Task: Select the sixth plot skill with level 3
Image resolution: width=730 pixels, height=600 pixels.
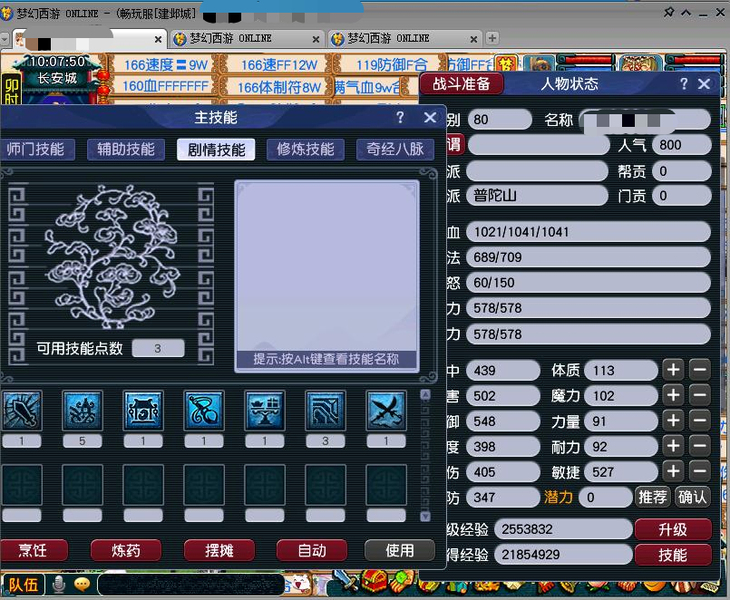Action: coord(325,410)
